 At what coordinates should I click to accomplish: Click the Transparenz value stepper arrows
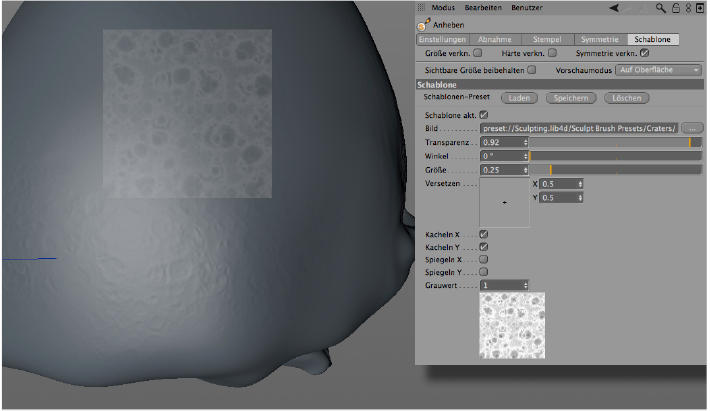[526, 143]
